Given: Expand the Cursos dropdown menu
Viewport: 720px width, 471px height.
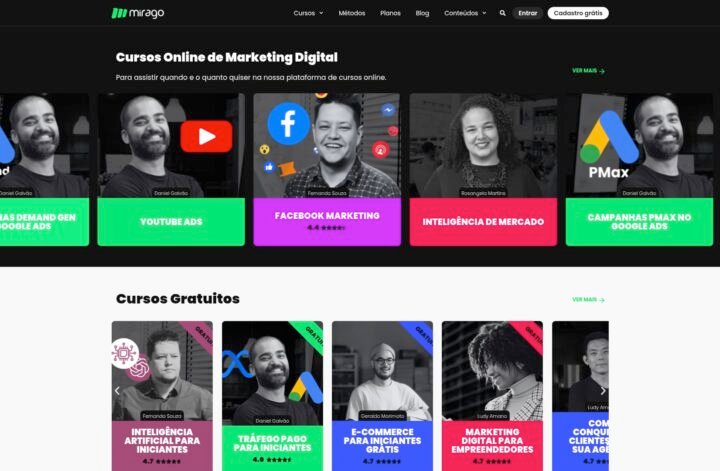Looking at the screenshot, I should pyautogui.click(x=308, y=13).
